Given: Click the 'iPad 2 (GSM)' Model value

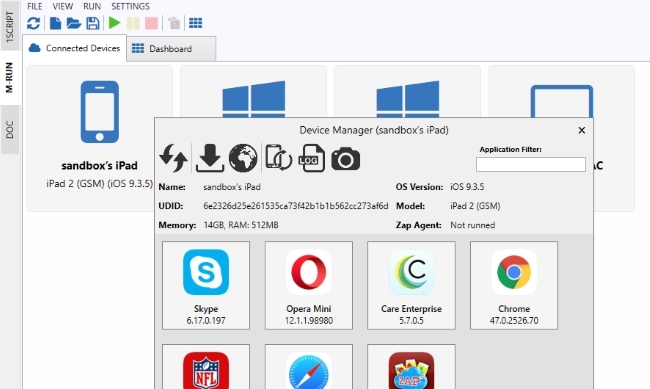Looking at the screenshot, I should [475, 206].
